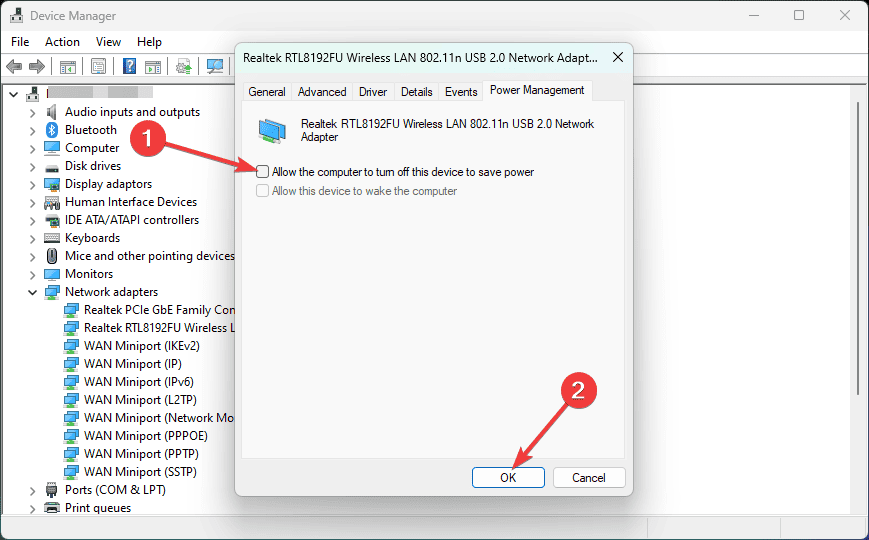Viewport: 869px width, 540px height.
Task: Click the Computer category icon
Action: 52,148
